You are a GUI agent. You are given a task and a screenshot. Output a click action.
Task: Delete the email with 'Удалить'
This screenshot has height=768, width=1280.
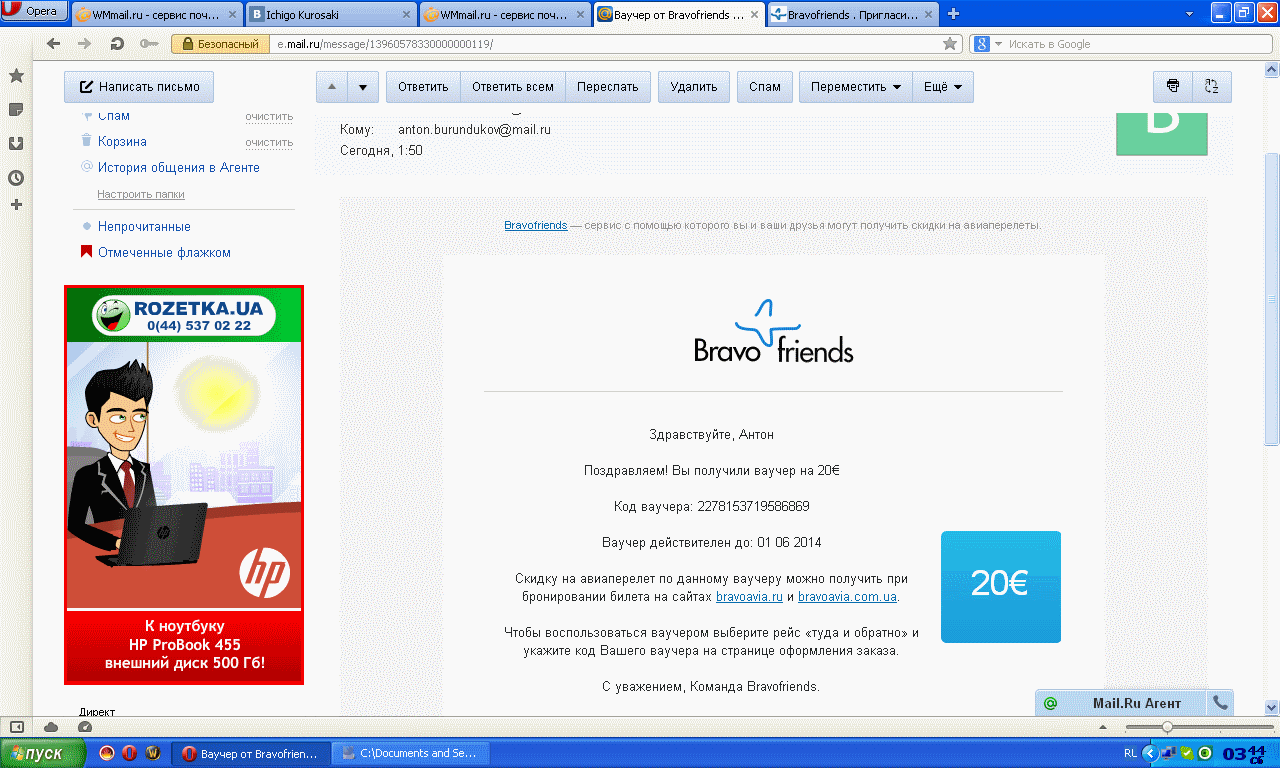694,87
